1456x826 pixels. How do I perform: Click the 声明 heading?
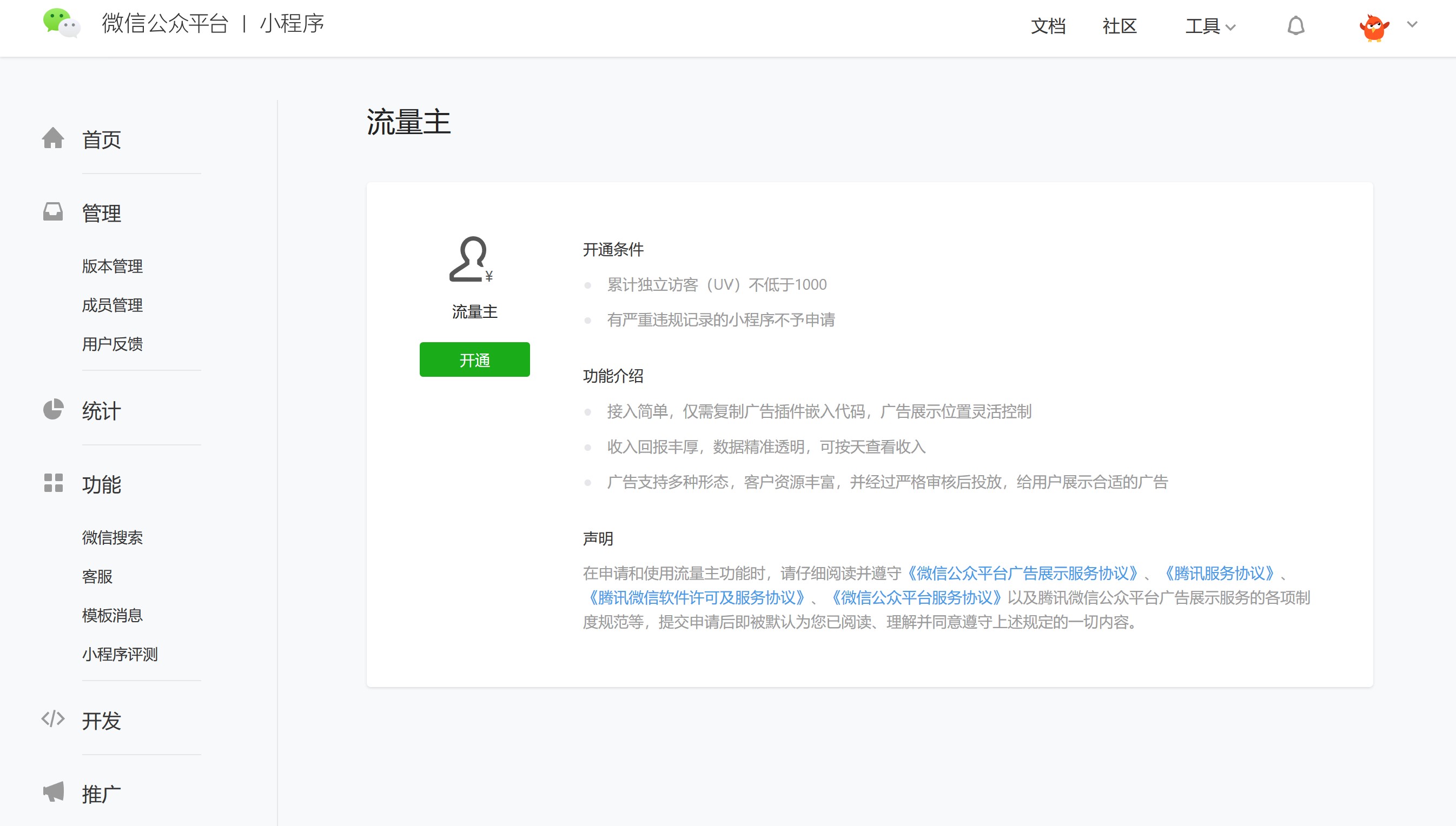(598, 539)
